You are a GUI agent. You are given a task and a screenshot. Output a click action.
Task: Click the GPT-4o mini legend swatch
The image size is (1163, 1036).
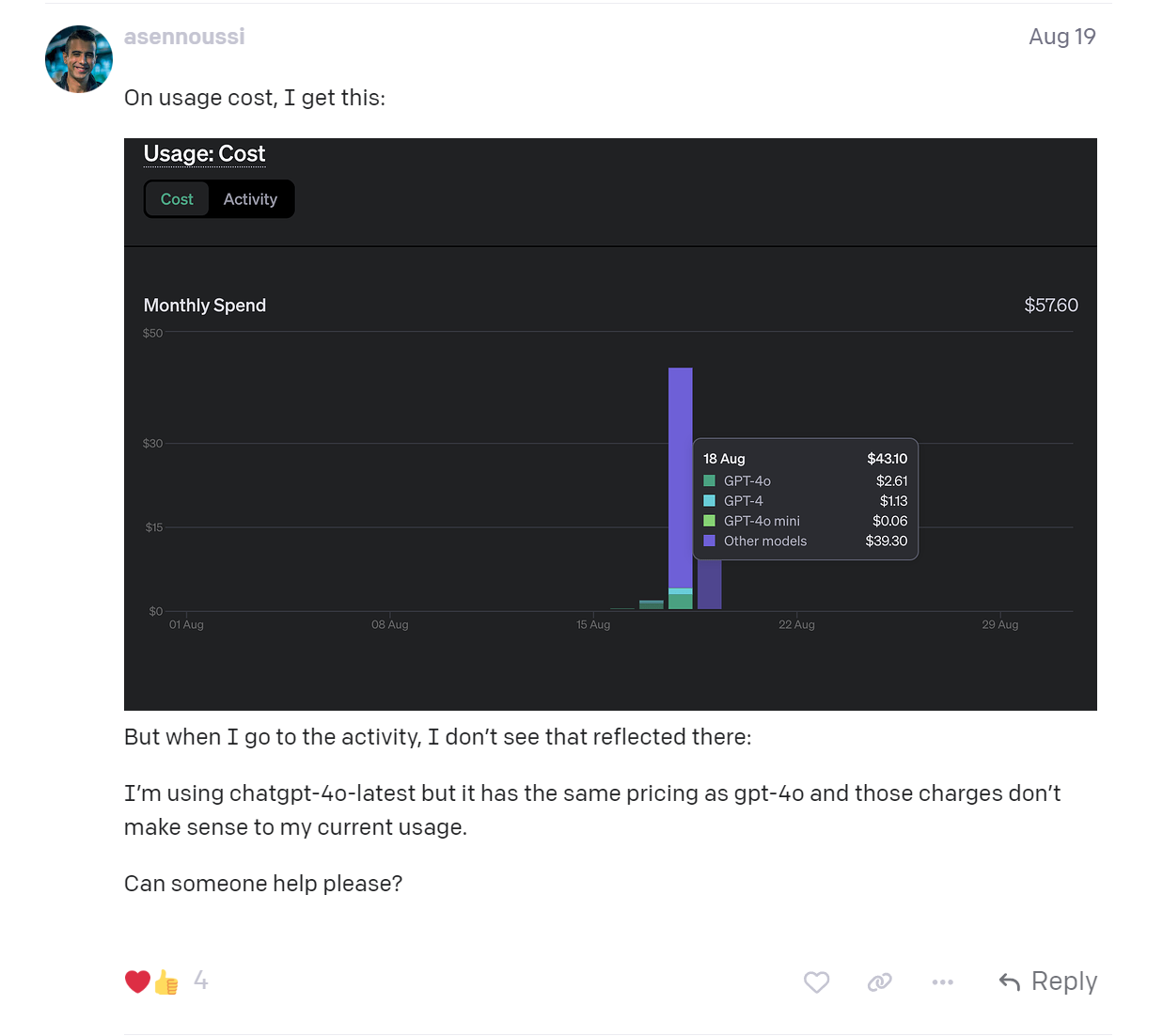[x=710, y=521]
